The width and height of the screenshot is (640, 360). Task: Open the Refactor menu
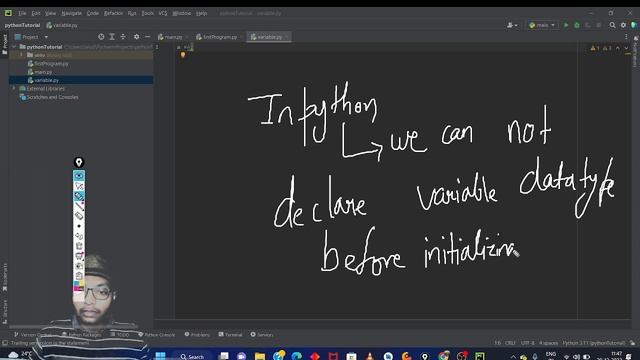click(x=113, y=13)
